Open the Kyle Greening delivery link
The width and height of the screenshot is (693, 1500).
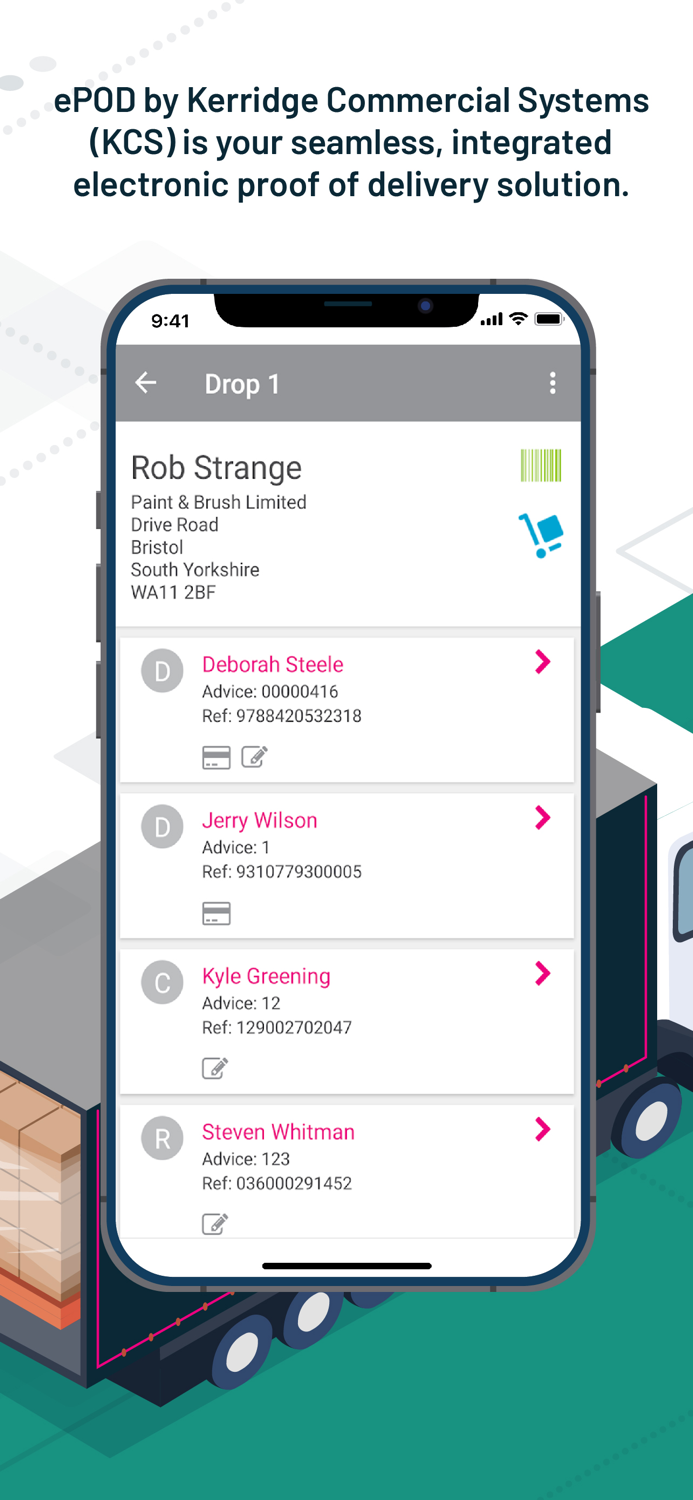[x=266, y=976]
